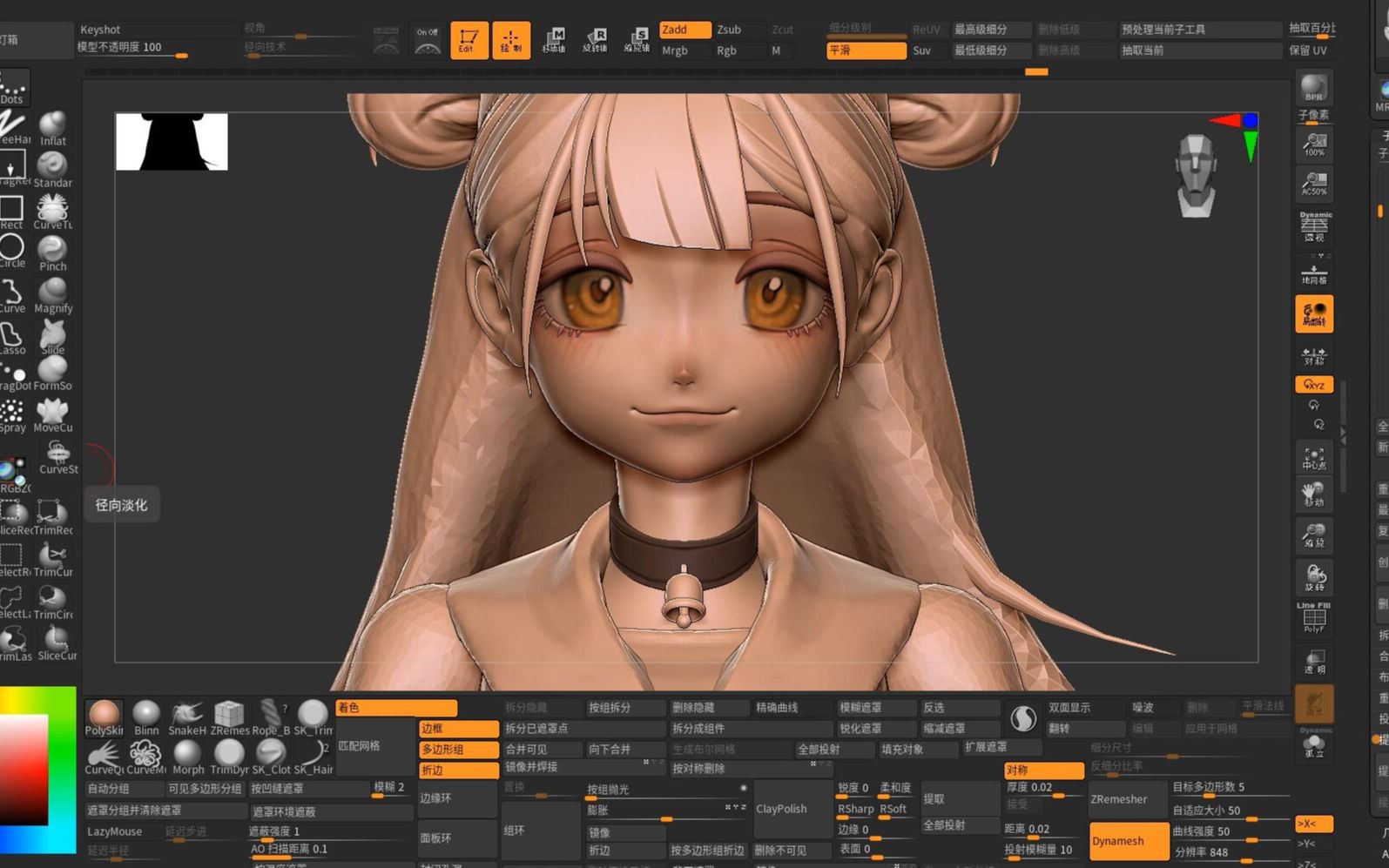The image size is (1389, 868).
Task: Click the Dynamesh button
Action: pyautogui.click(x=1129, y=841)
